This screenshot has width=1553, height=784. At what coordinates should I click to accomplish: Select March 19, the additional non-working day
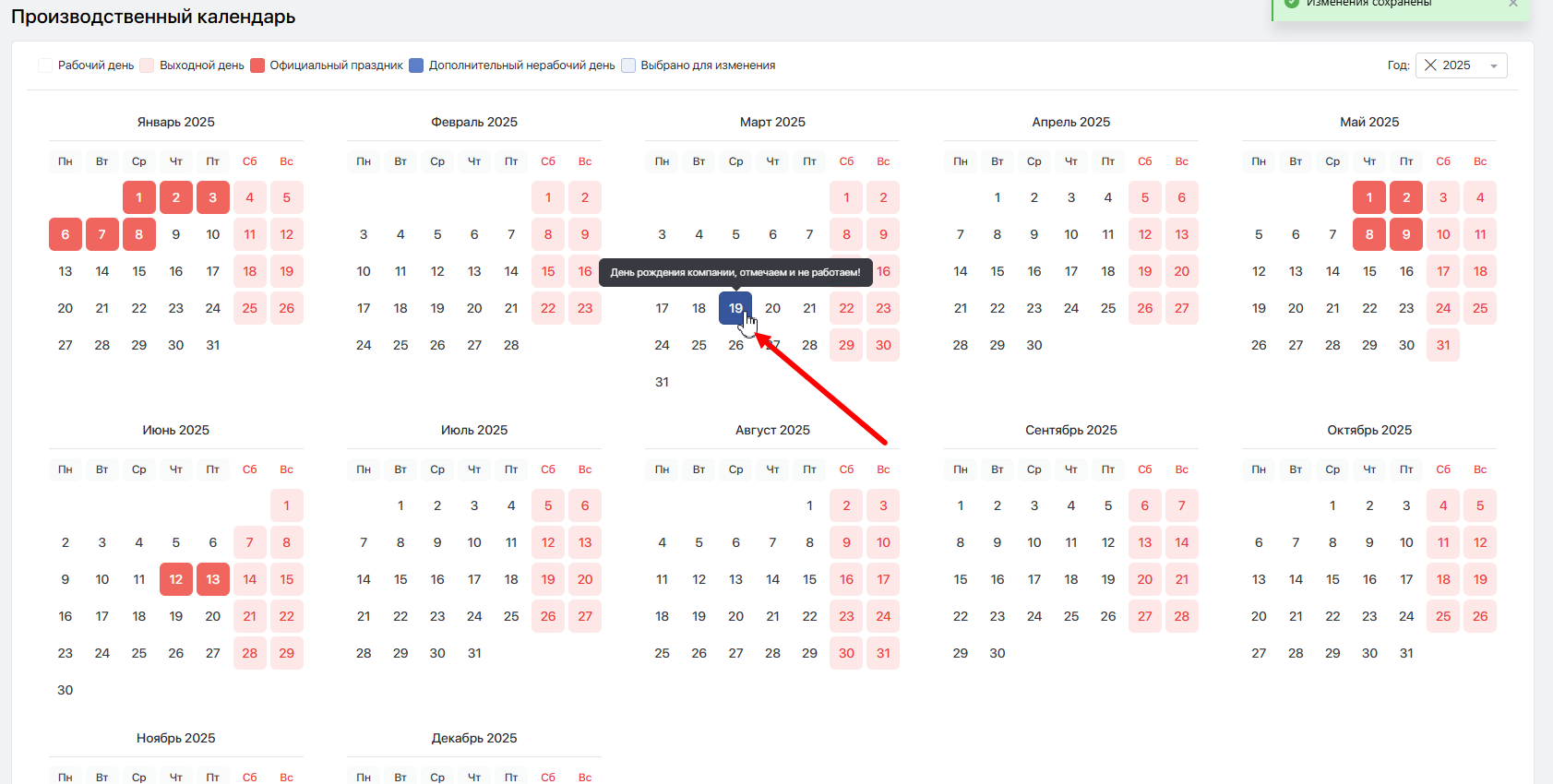tap(735, 308)
